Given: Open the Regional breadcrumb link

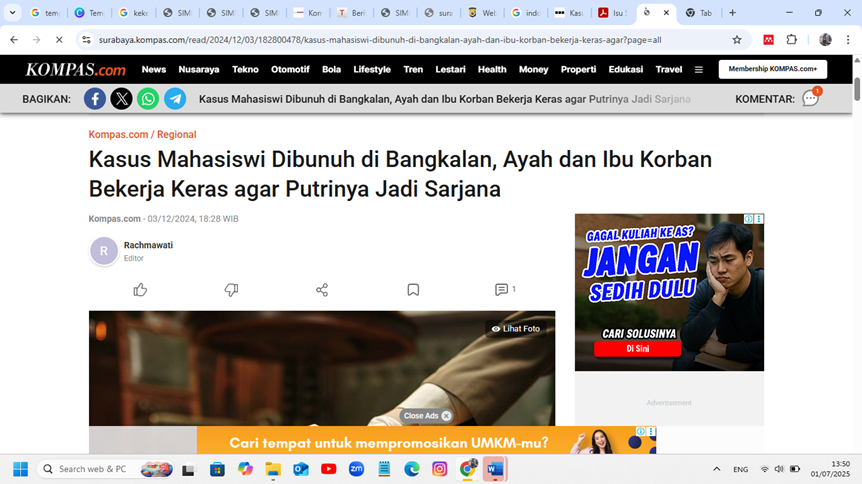Looking at the screenshot, I should click(x=176, y=134).
